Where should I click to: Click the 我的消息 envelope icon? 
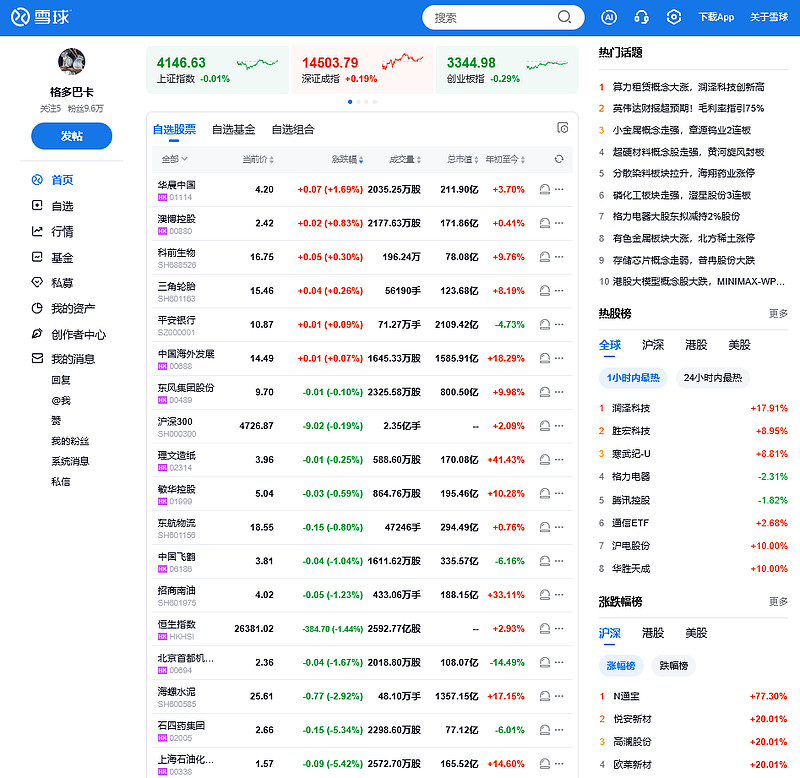coord(37,359)
